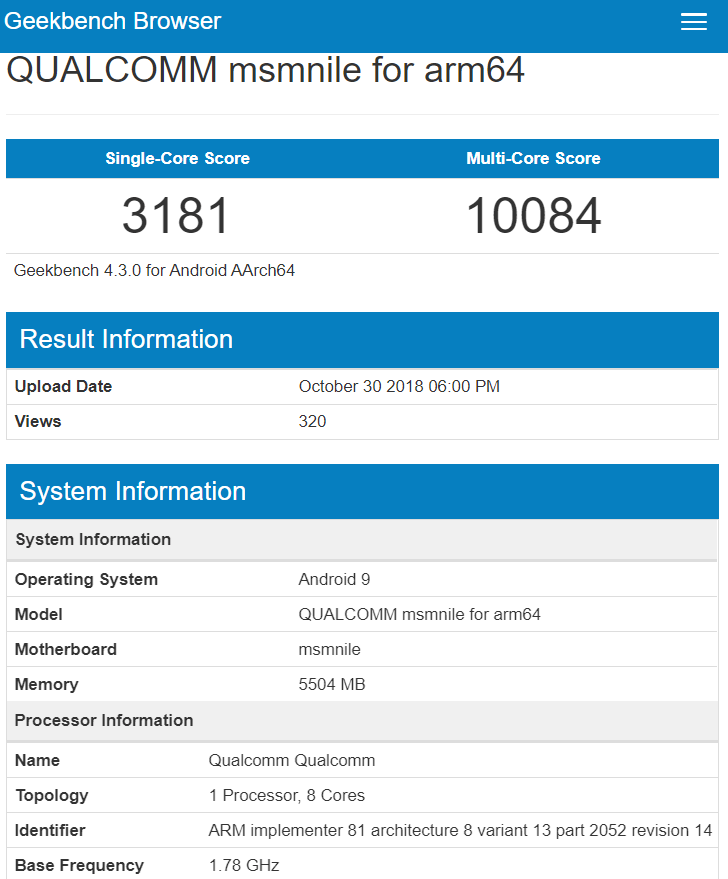Click the processor Name label
The width and height of the screenshot is (728, 879).
coord(37,760)
